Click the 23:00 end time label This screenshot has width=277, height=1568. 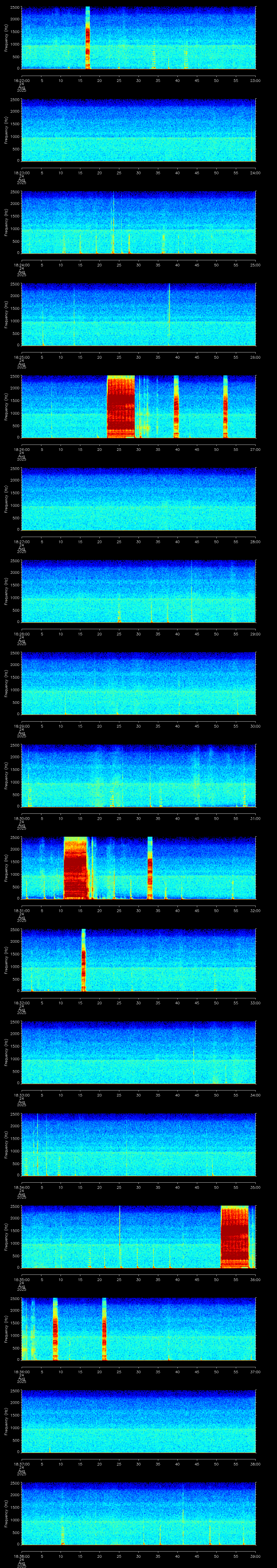(x=255, y=80)
